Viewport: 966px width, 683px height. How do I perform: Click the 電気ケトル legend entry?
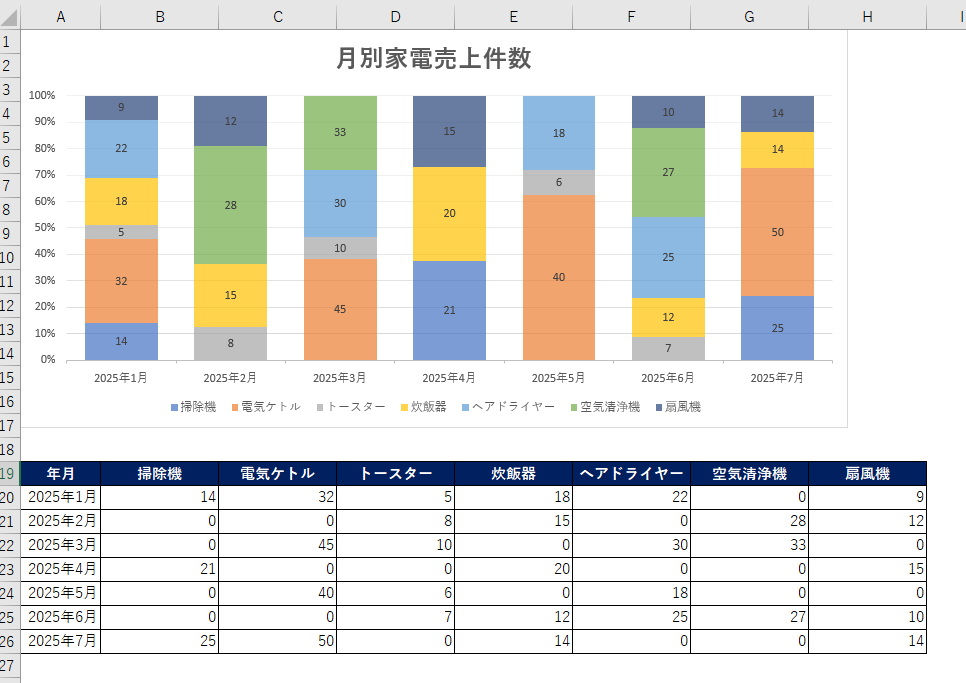[266, 407]
